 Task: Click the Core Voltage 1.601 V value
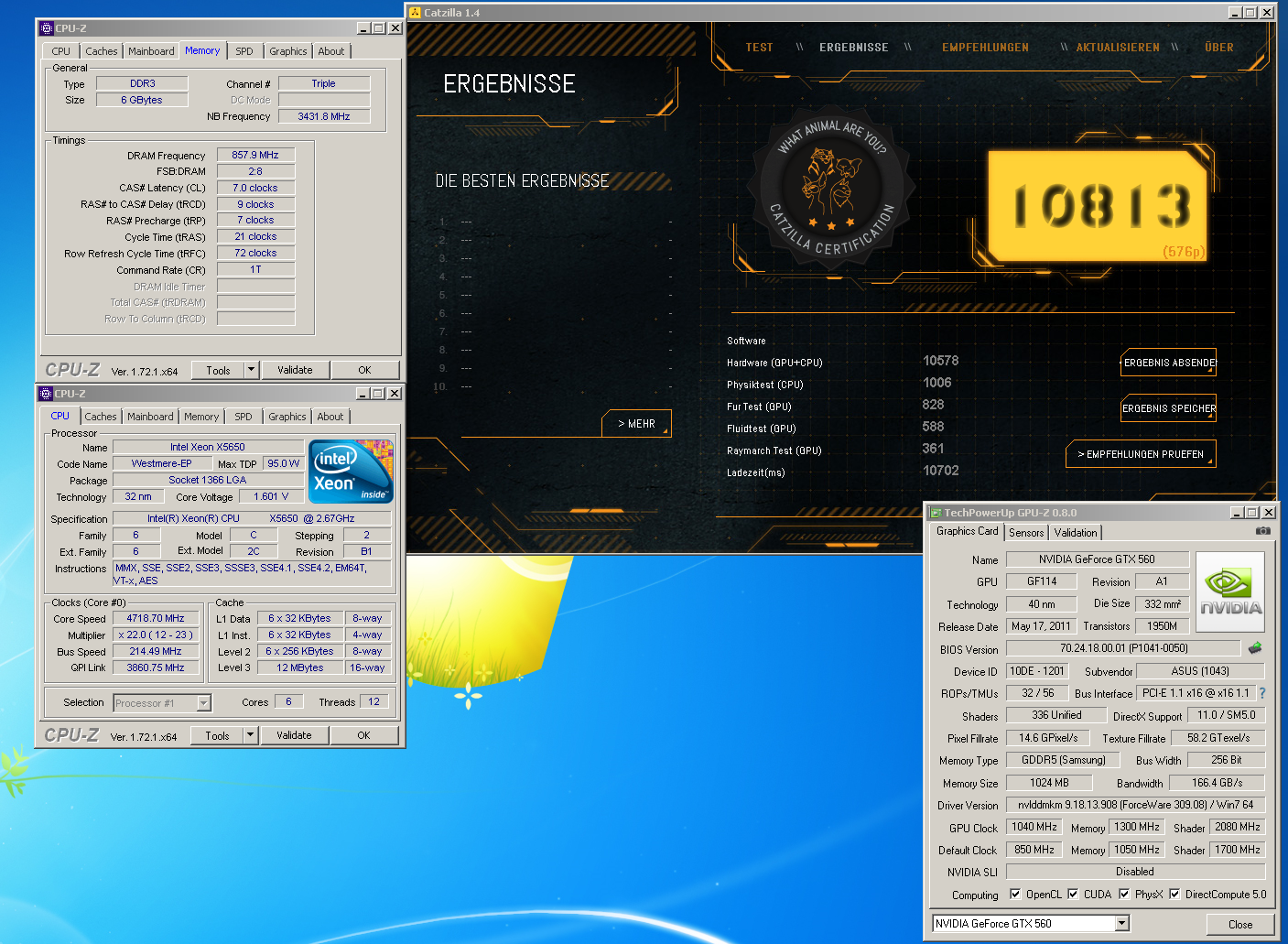click(x=271, y=496)
